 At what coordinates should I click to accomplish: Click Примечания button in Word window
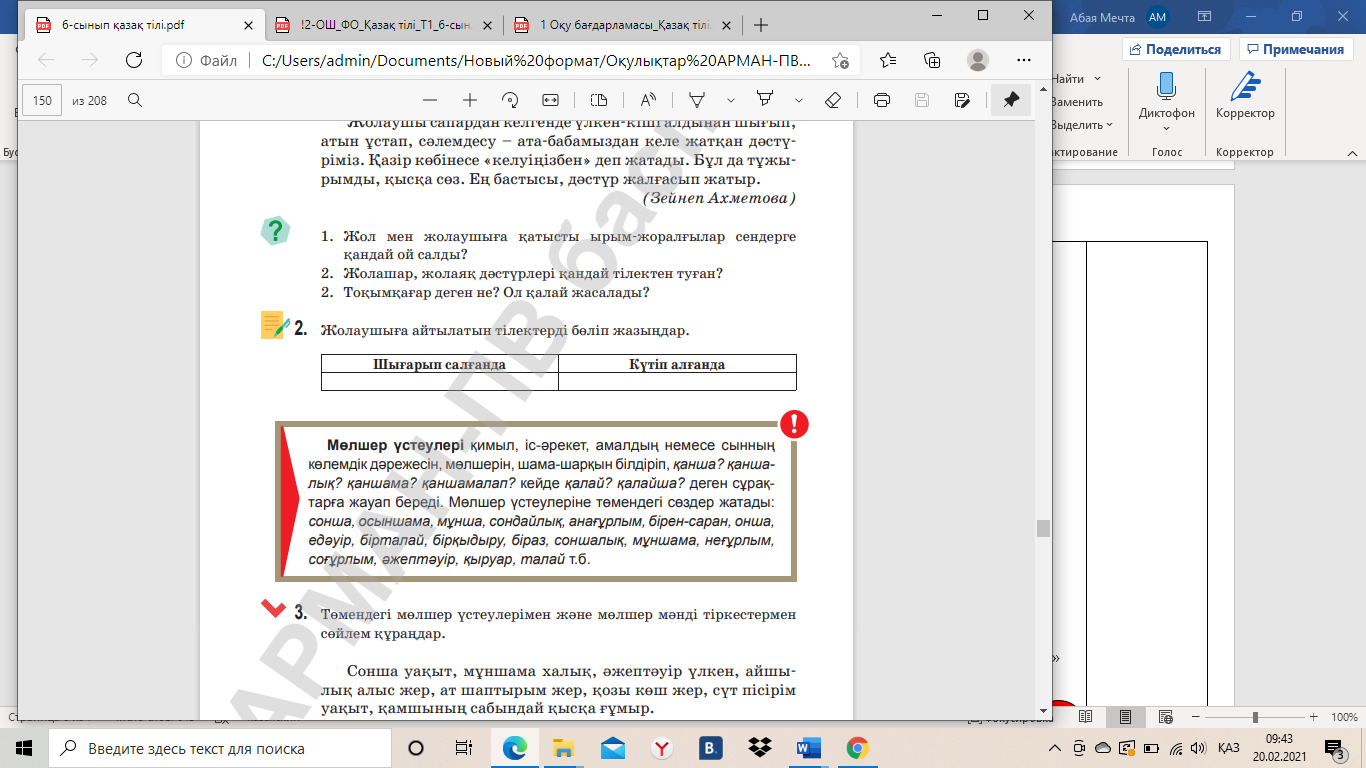(1296, 49)
